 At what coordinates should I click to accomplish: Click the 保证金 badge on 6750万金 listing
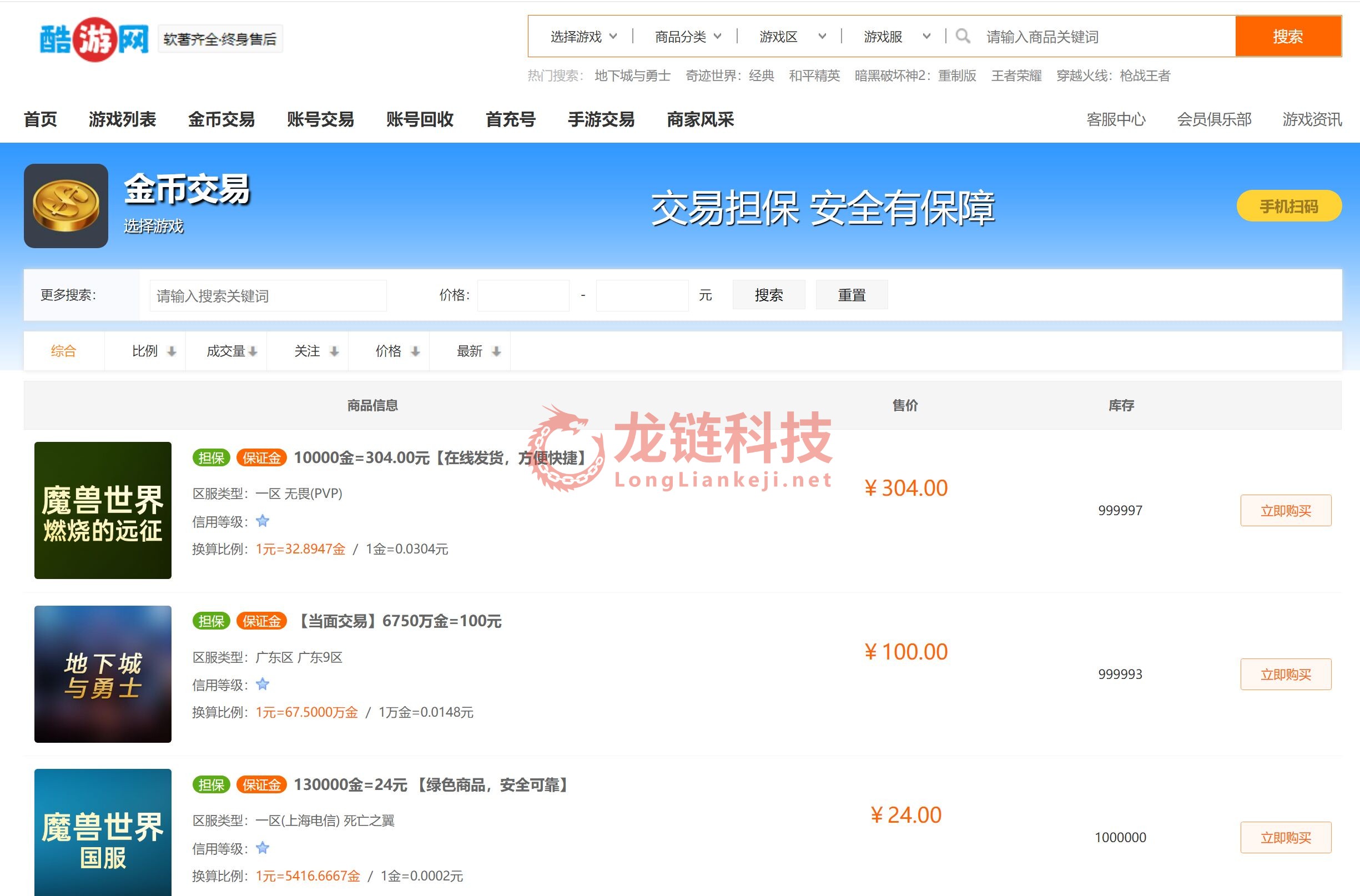pyautogui.click(x=261, y=621)
